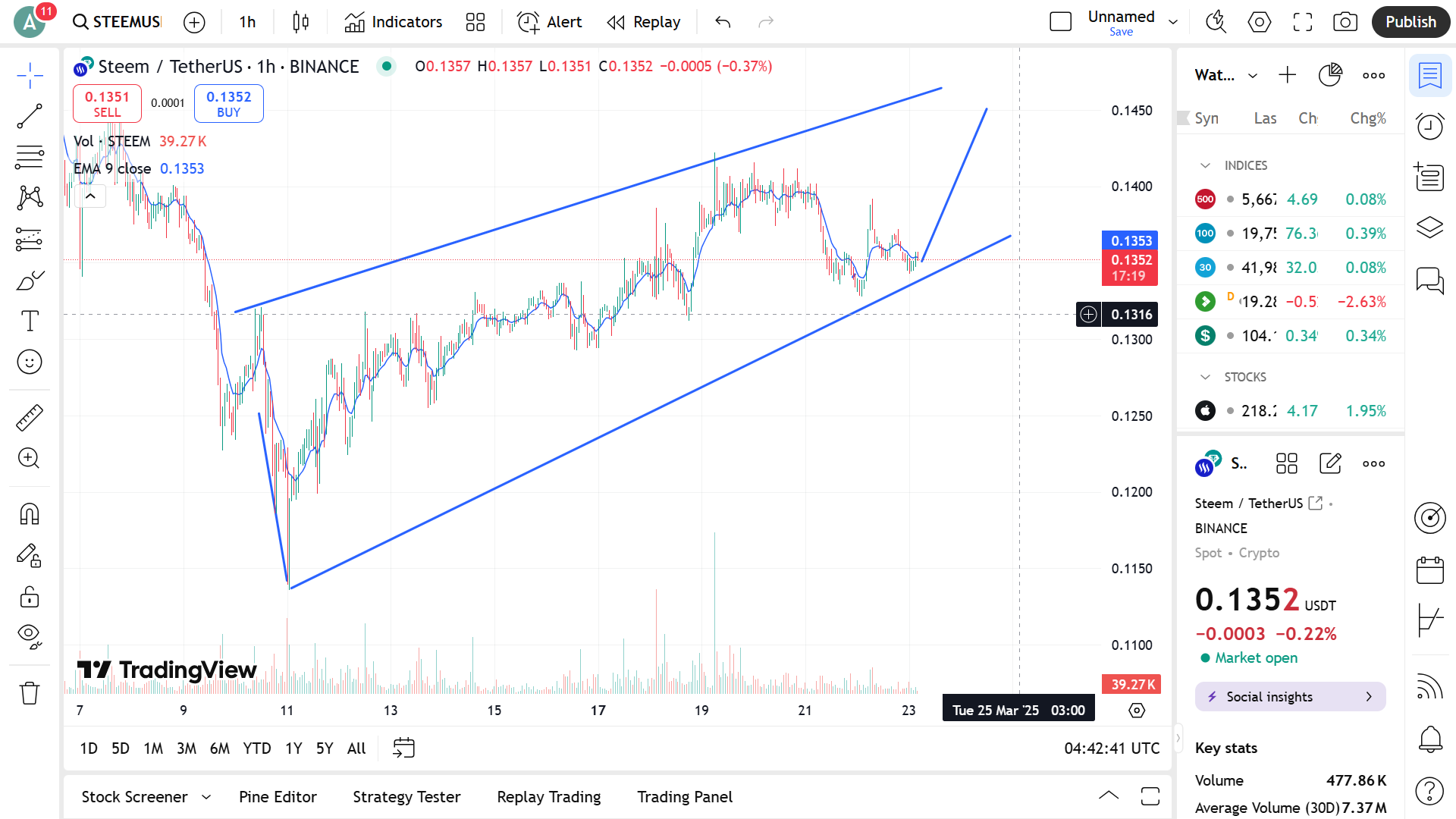Open the Help Center question icon
The width and height of the screenshot is (1456, 819).
click(1430, 792)
